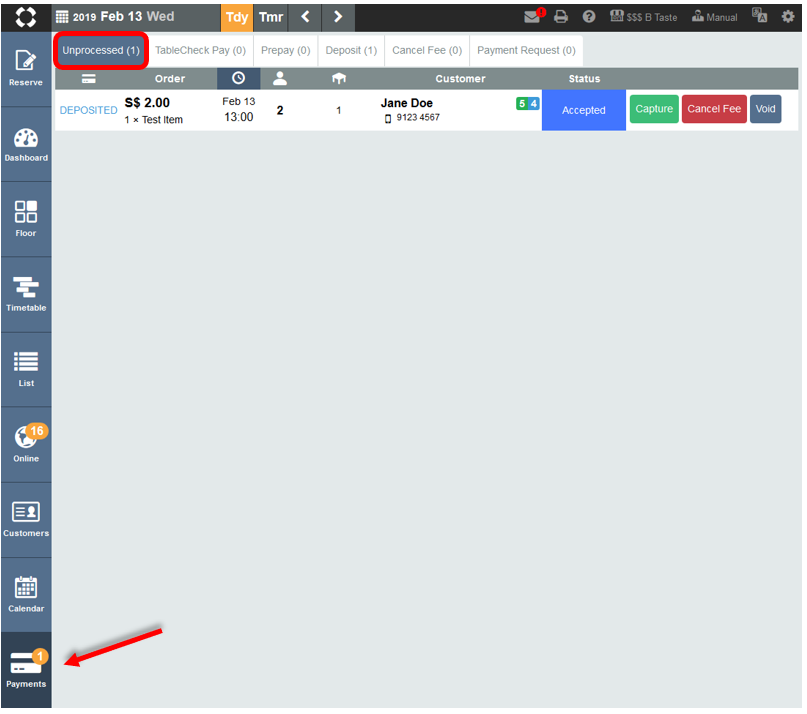Click the printer icon
This screenshot has width=807, height=714.
tap(561, 16)
